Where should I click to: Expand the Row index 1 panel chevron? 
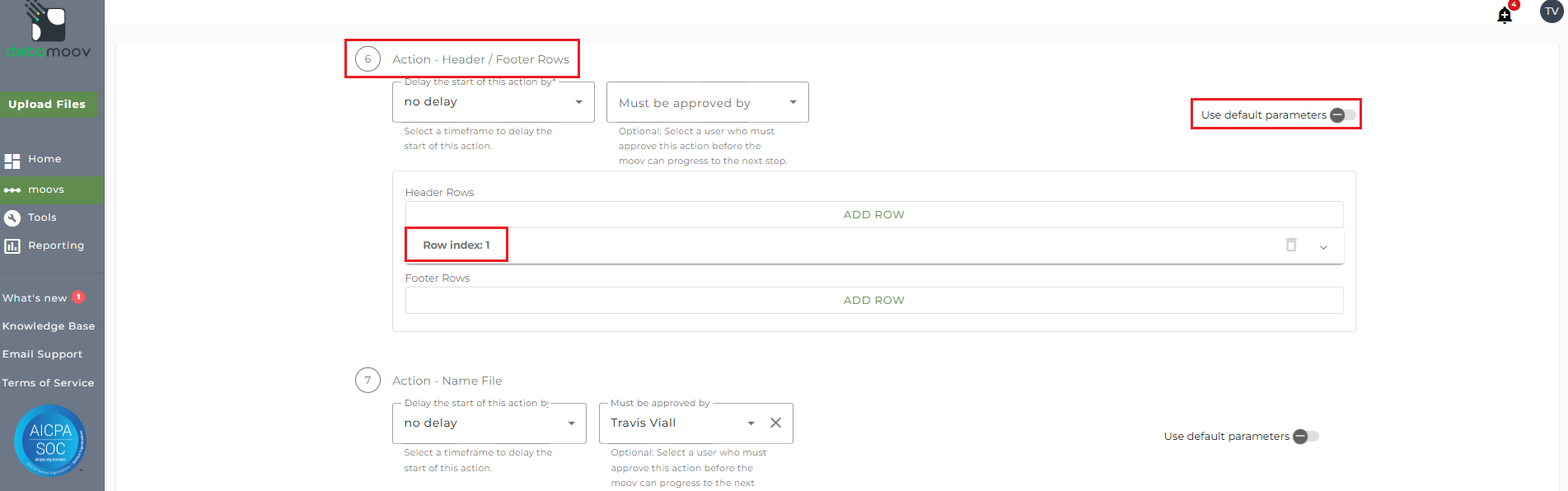[1323, 247]
